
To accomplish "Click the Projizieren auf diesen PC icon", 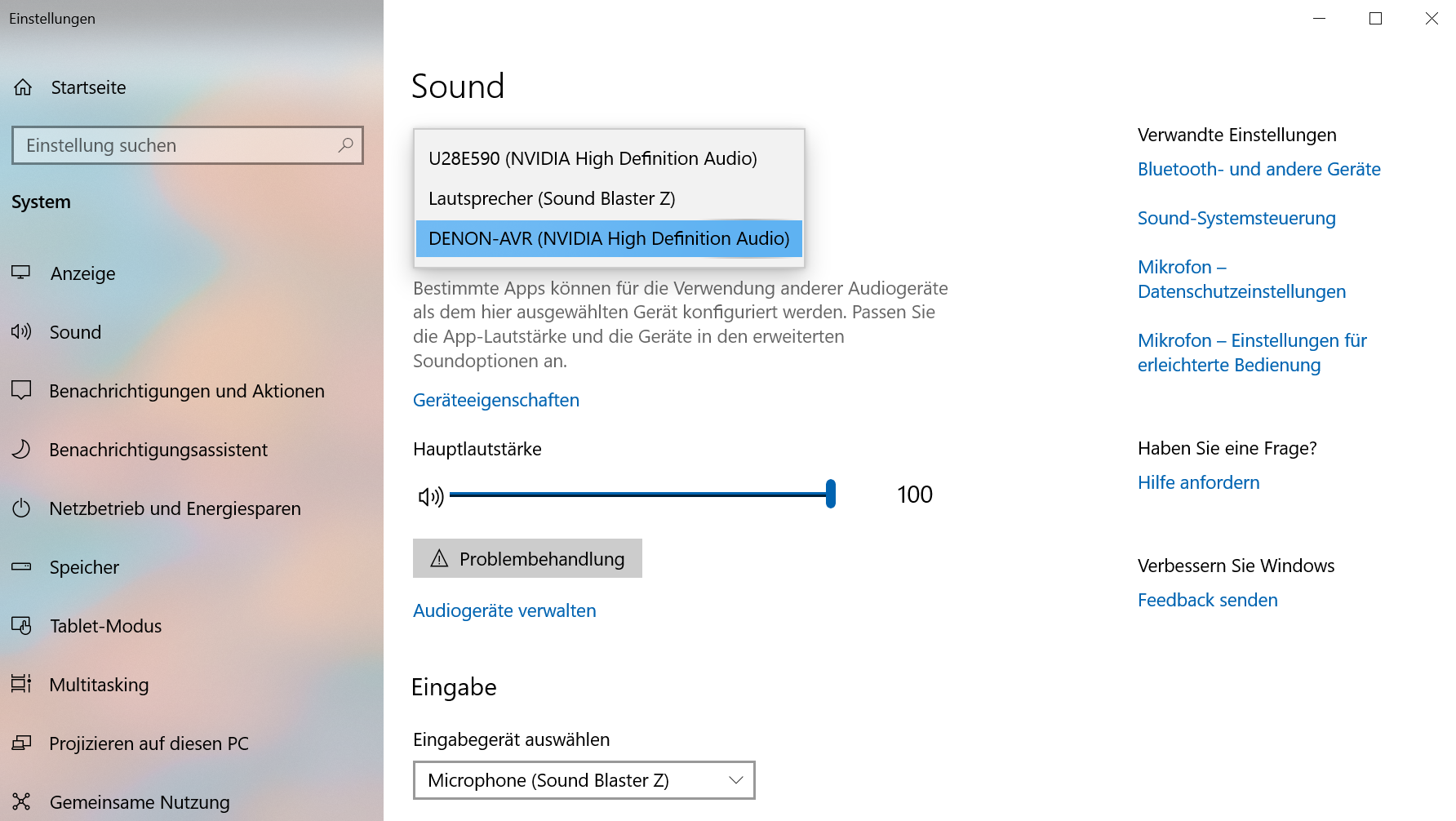I will click(21, 743).
